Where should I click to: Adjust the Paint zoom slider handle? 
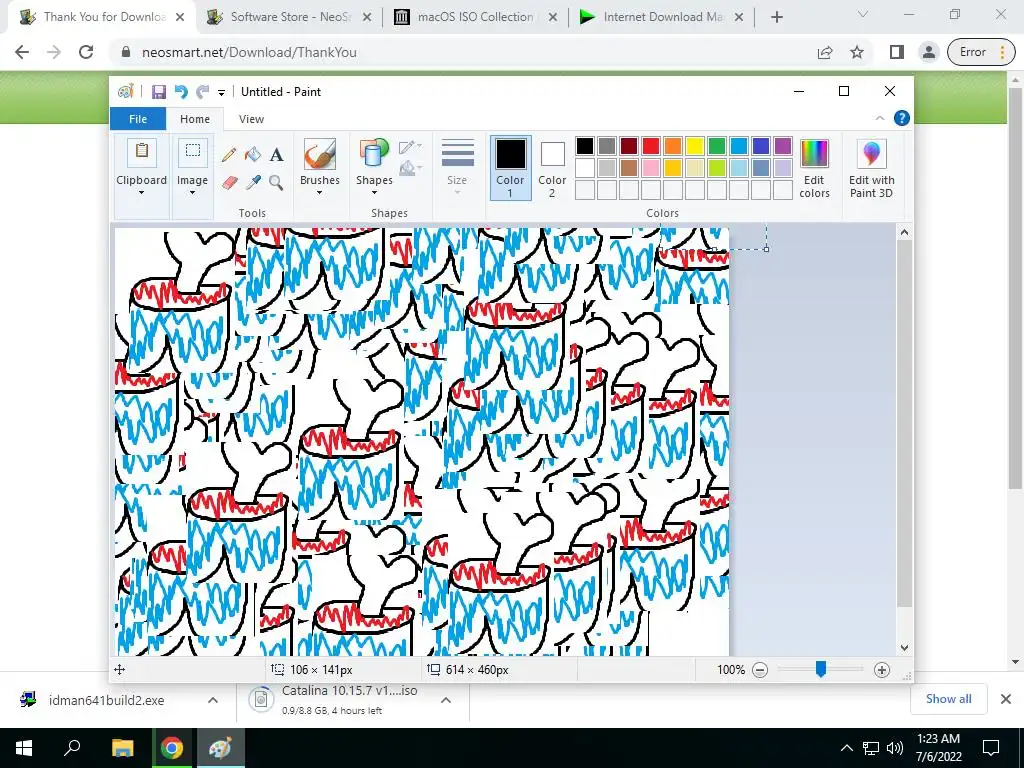tap(821, 669)
